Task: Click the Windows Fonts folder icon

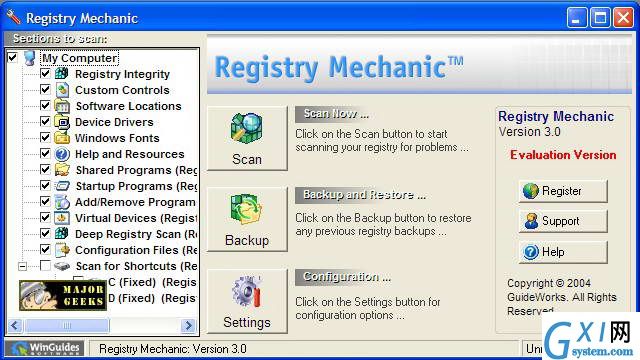Action: click(62, 138)
